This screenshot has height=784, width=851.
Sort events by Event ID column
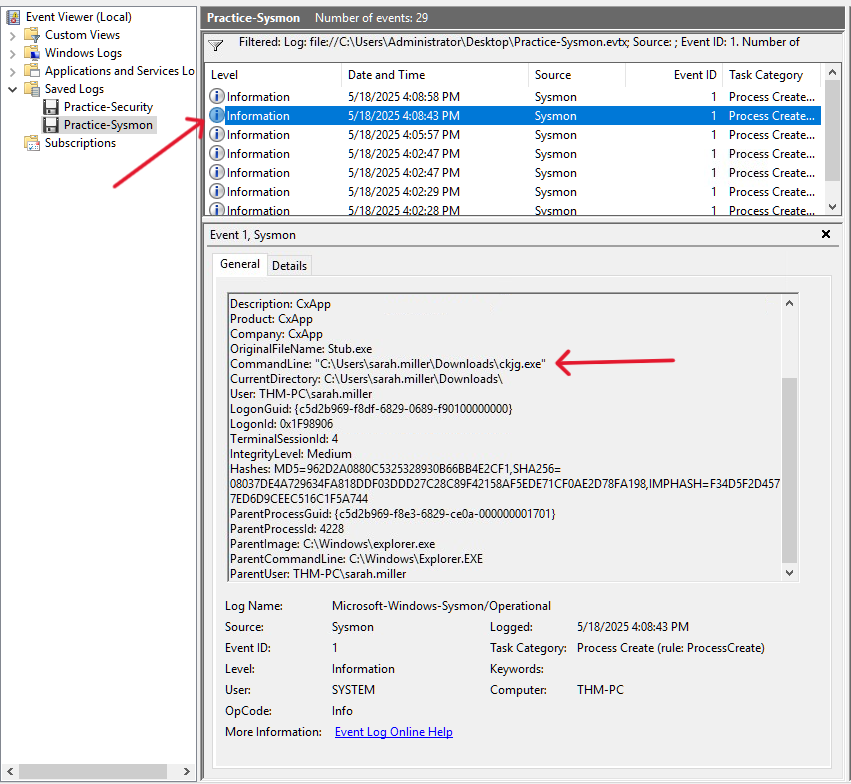click(694, 75)
